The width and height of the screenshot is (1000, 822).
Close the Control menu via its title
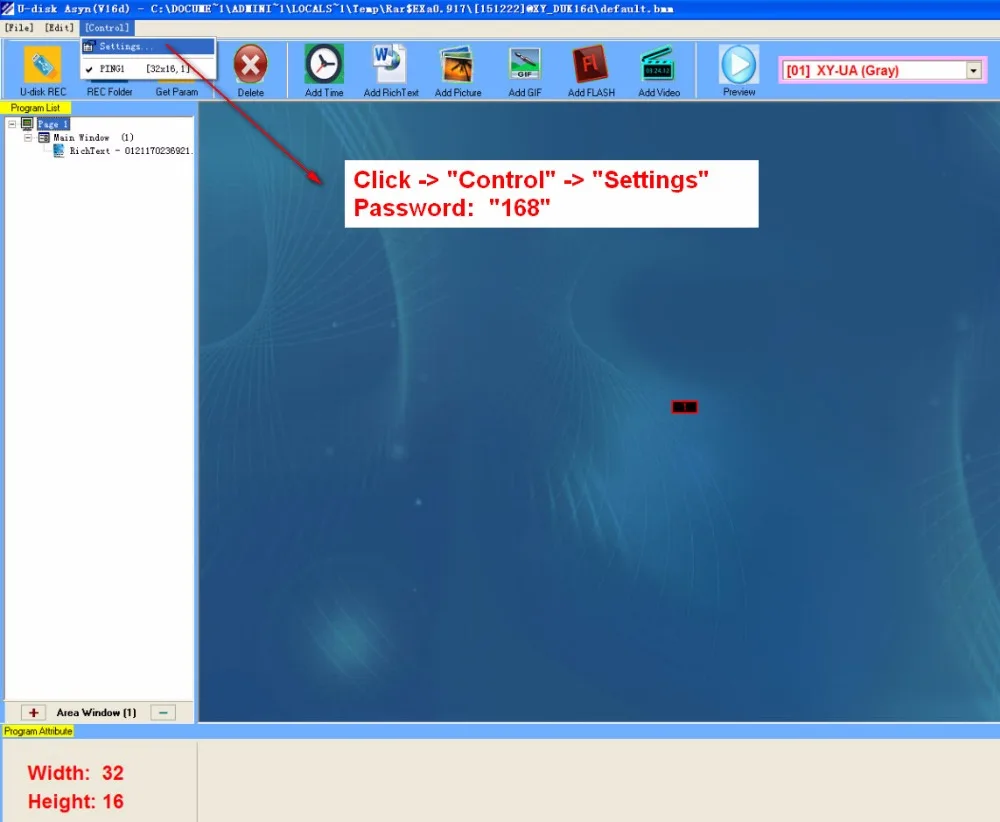click(107, 28)
